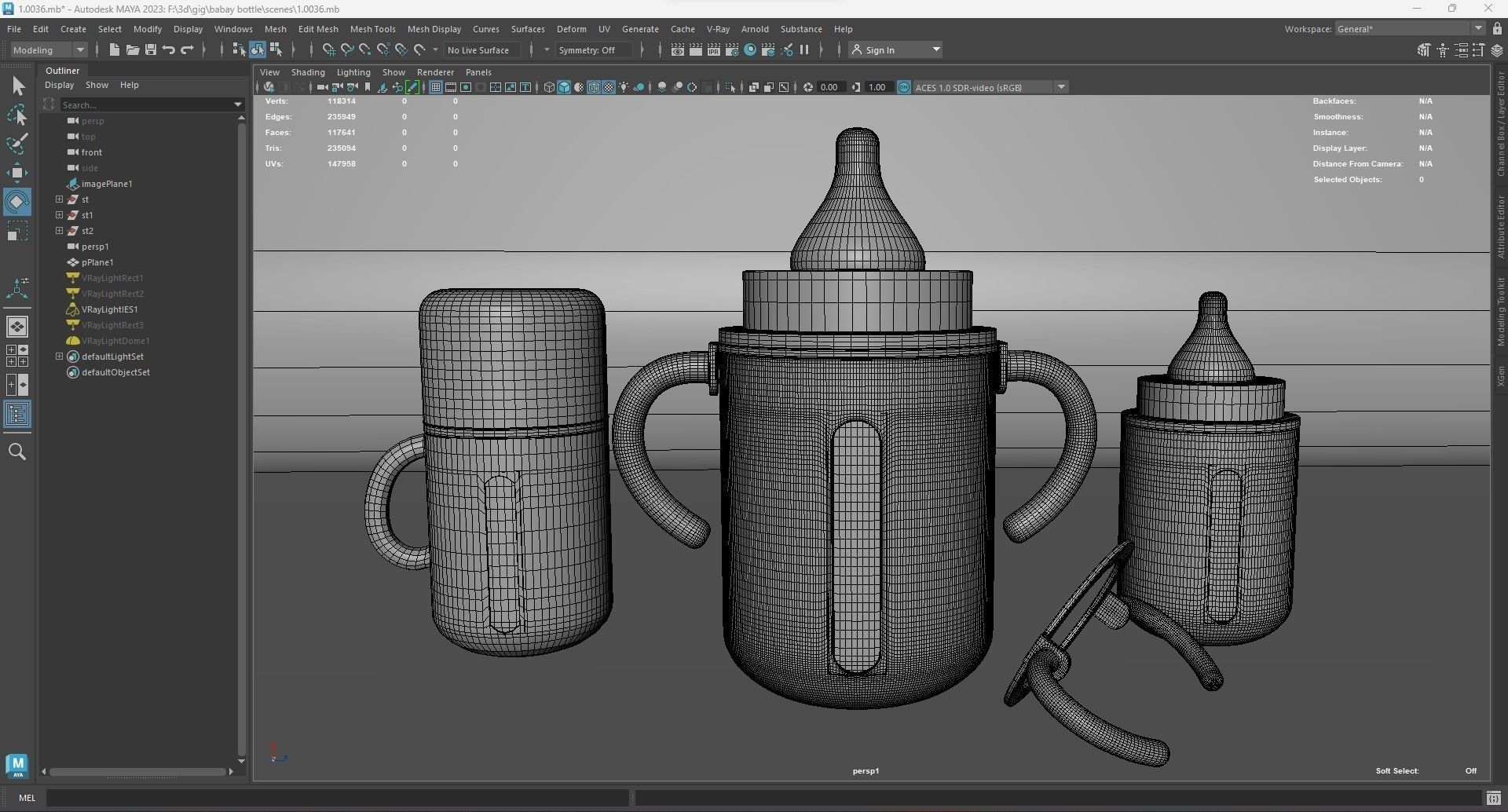The width and height of the screenshot is (1508, 812).
Task: Undo the last action
Action: [169, 49]
